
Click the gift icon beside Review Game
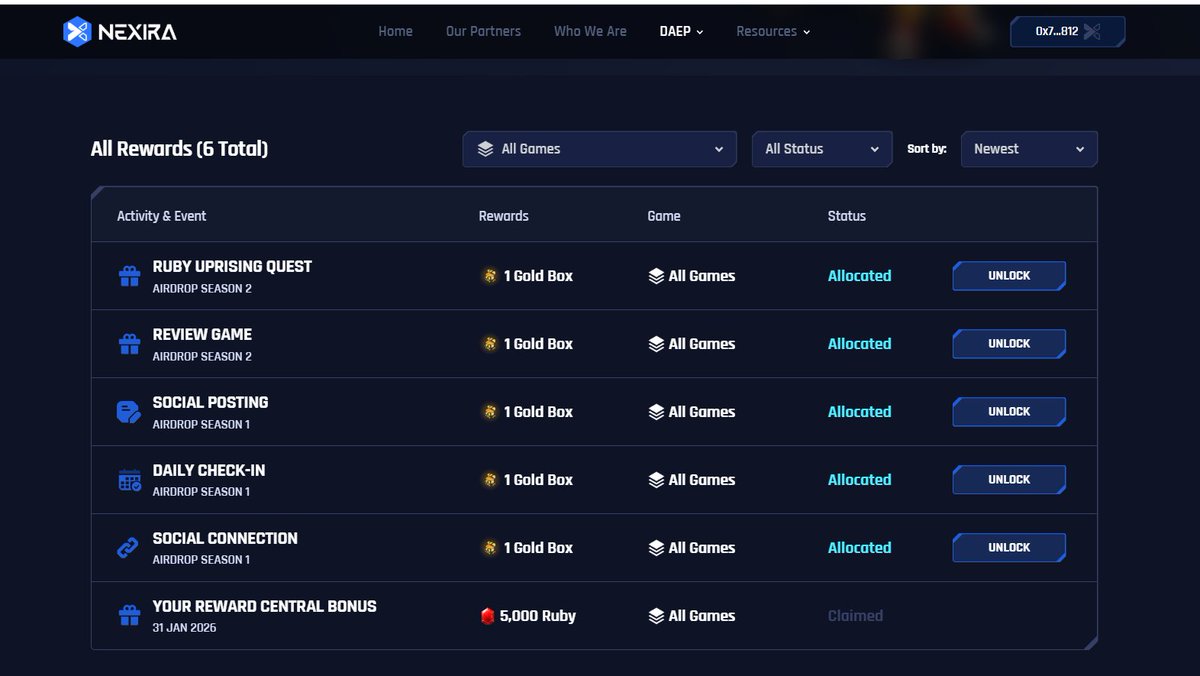(129, 344)
